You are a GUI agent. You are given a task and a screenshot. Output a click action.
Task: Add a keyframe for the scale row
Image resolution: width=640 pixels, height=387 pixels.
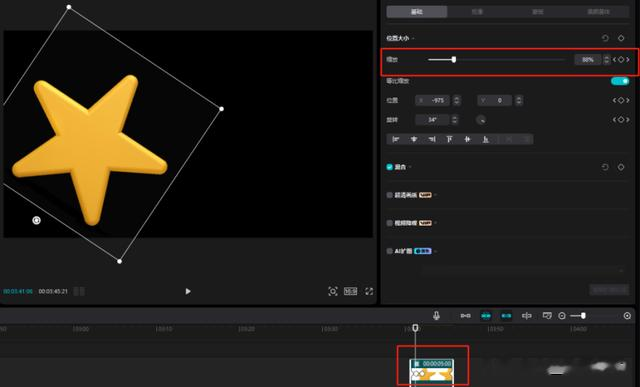[621, 60]
